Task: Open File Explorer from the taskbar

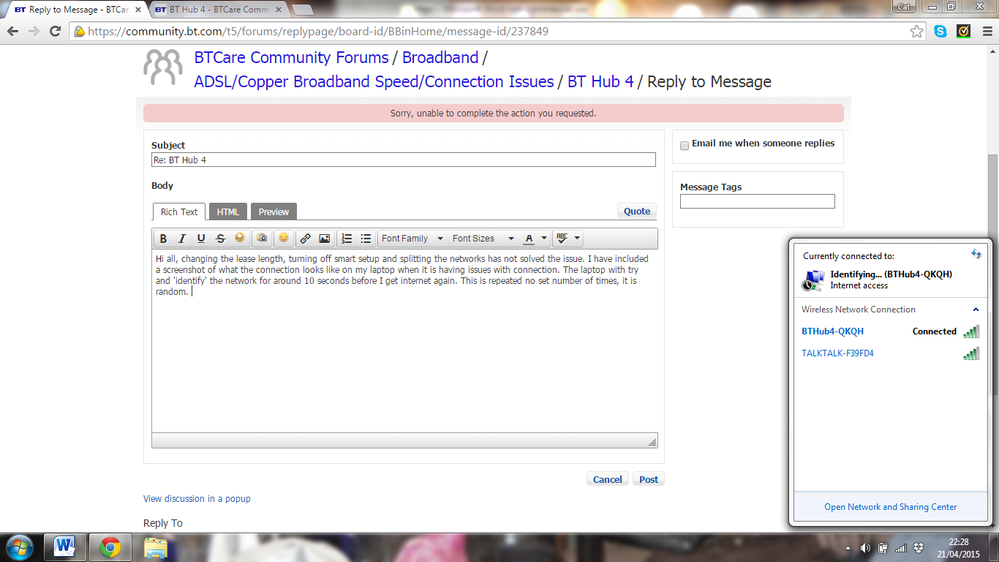Action: point(155,547)
